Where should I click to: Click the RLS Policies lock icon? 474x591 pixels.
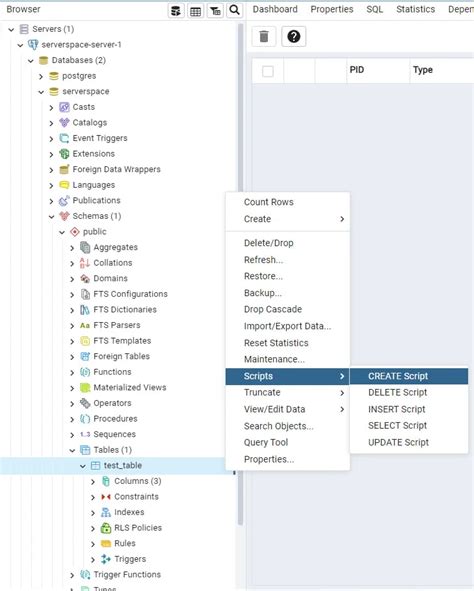[106, 528]
